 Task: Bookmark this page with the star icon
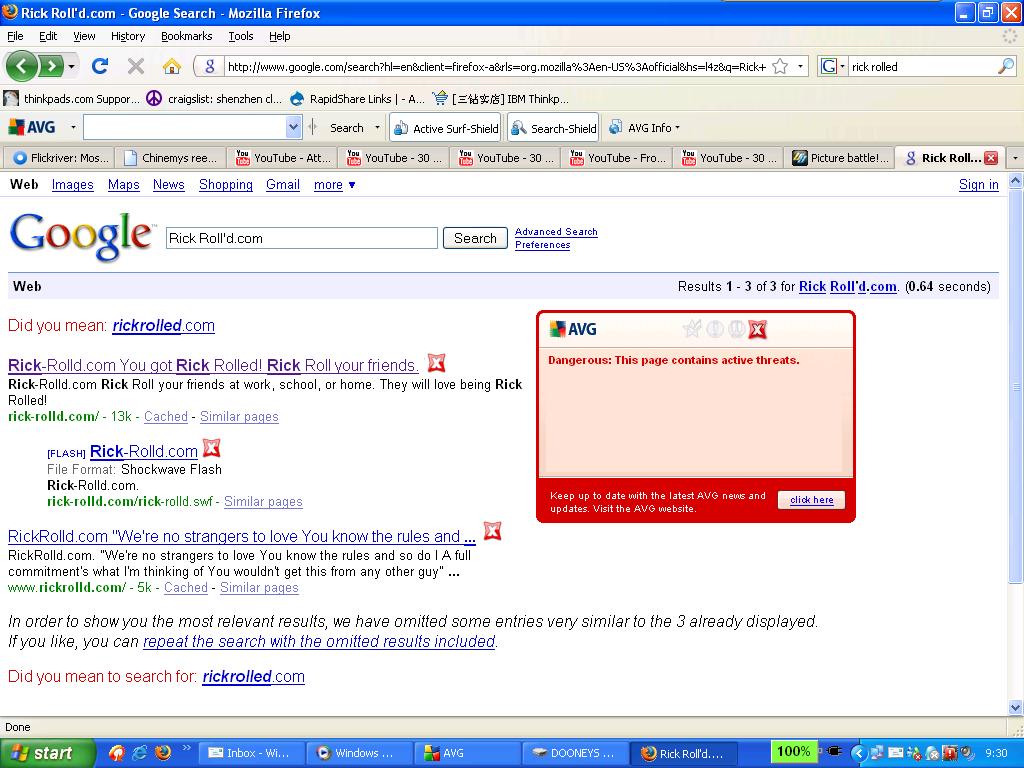pyautogui.click(x=780, y=66)
